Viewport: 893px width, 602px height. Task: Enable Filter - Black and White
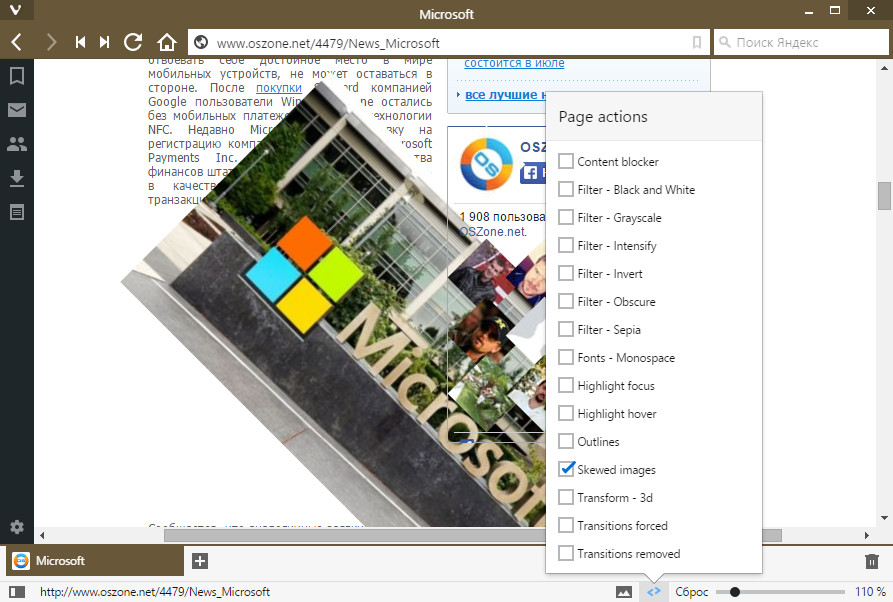[x=566, y=189]
